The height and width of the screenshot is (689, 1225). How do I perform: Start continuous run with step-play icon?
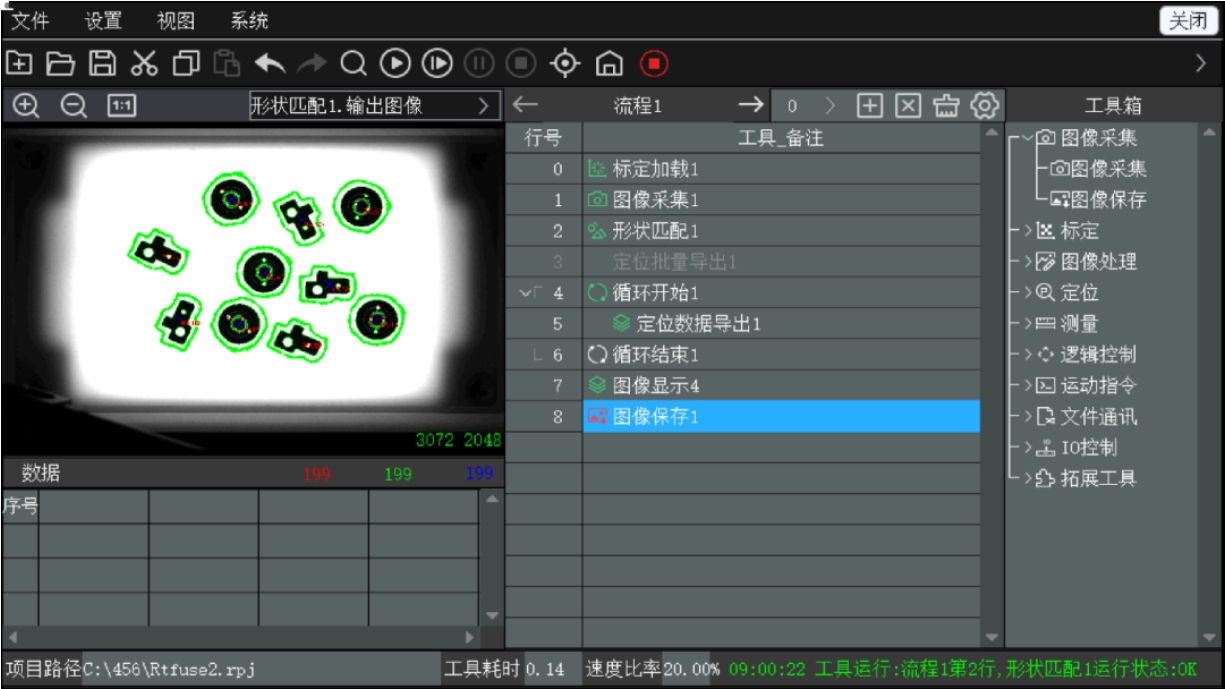[x=436, y=63]
